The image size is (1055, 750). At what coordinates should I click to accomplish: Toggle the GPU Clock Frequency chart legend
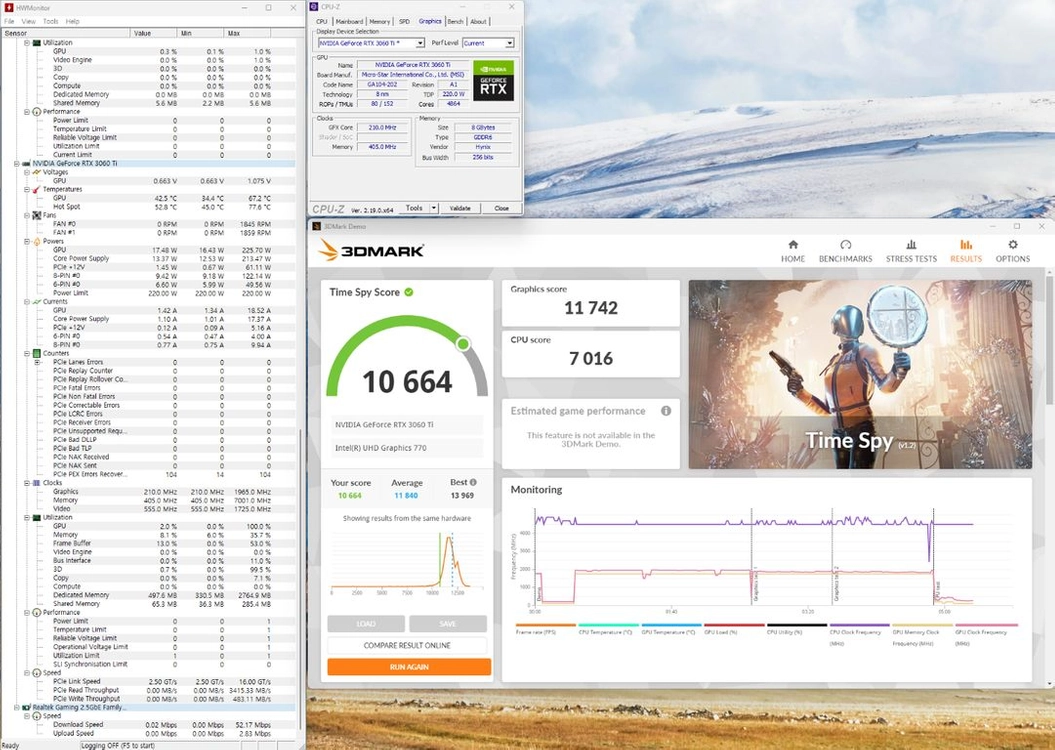[986, 635]
